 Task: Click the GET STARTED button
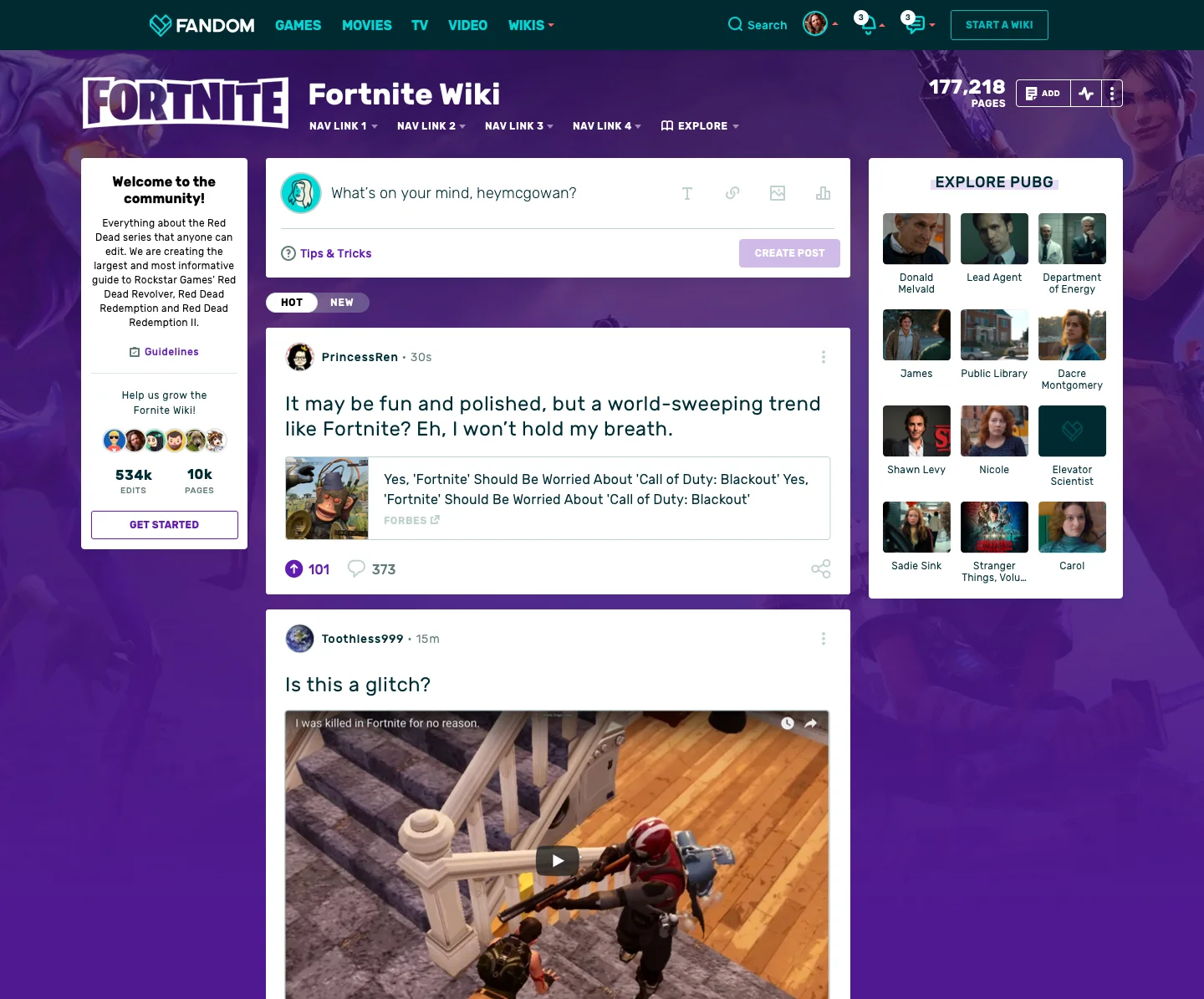(164, 524)
